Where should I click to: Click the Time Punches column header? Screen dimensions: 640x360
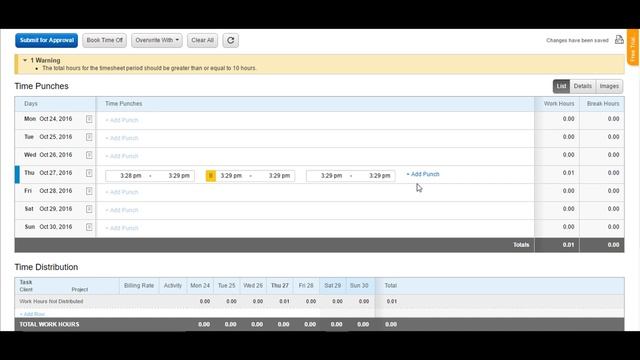click(x=124, y=104)
